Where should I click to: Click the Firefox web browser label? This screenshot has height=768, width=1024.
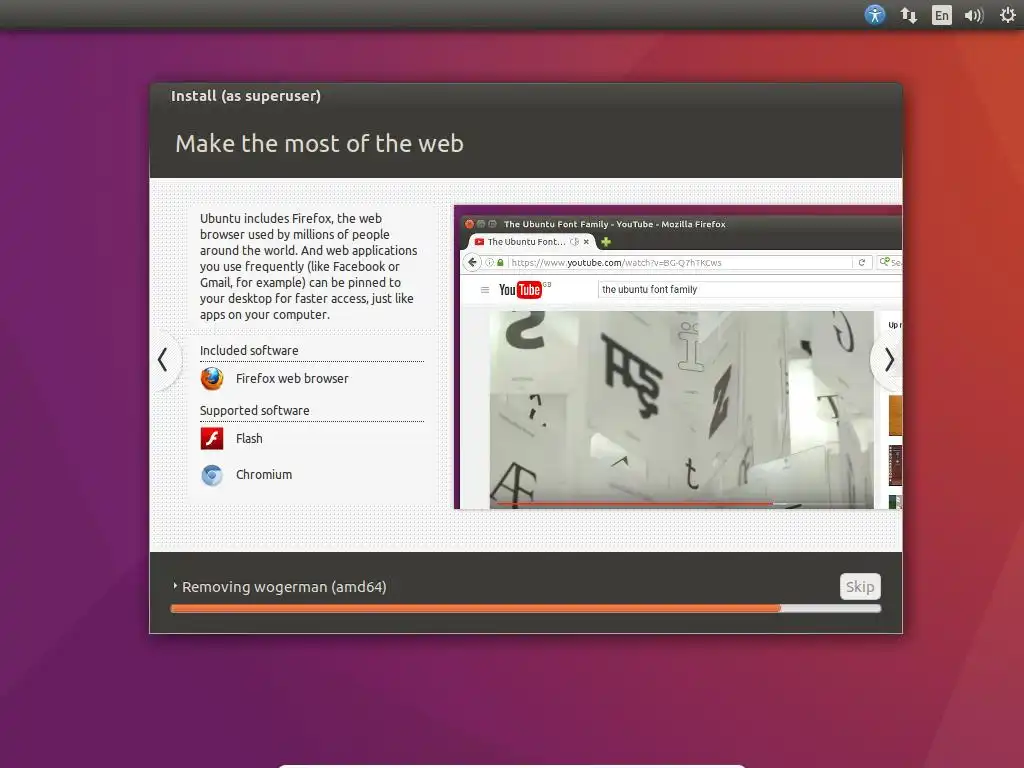point(292,379)
